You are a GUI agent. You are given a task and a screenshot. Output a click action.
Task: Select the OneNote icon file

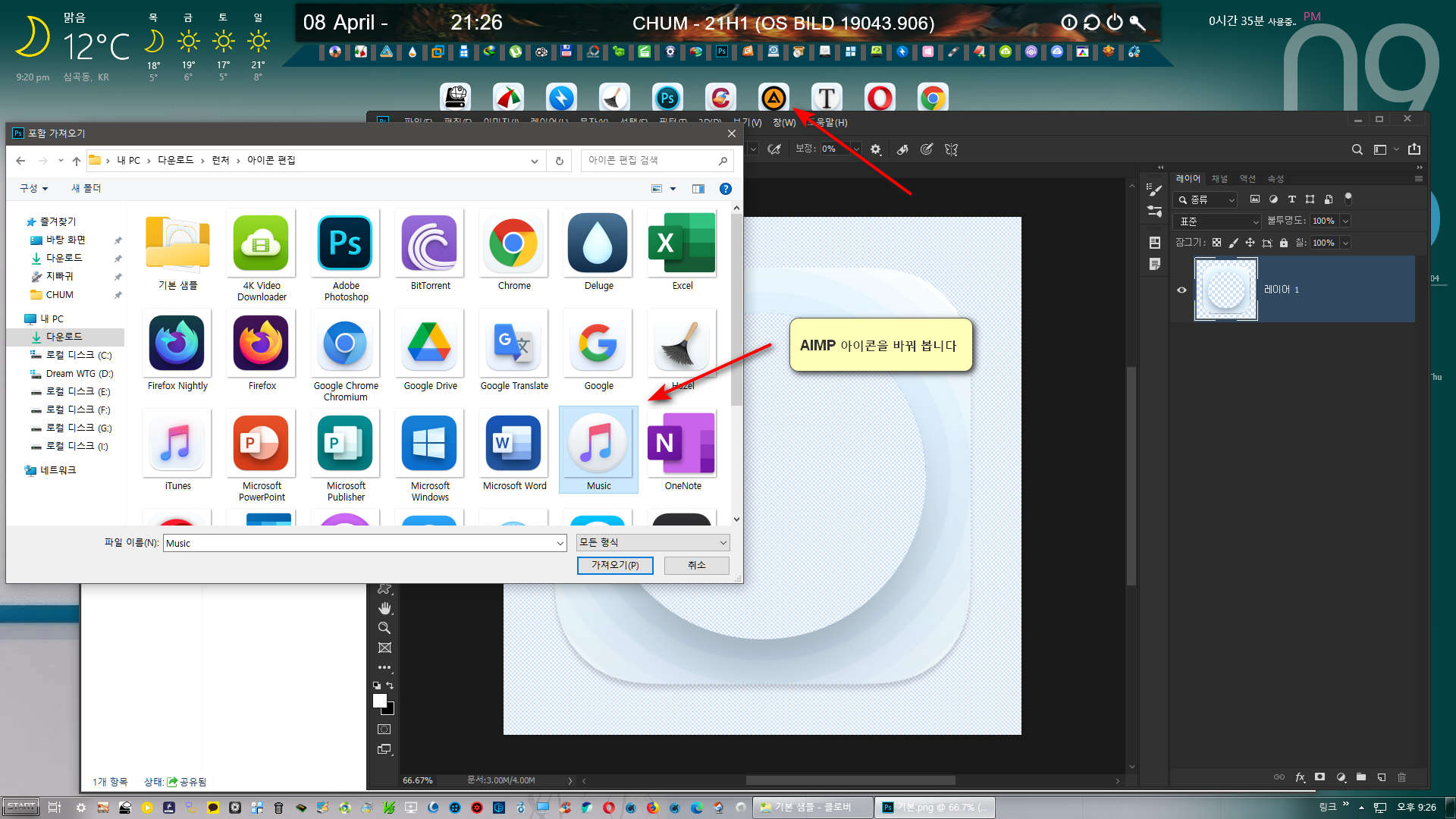(x=682, y=450)
